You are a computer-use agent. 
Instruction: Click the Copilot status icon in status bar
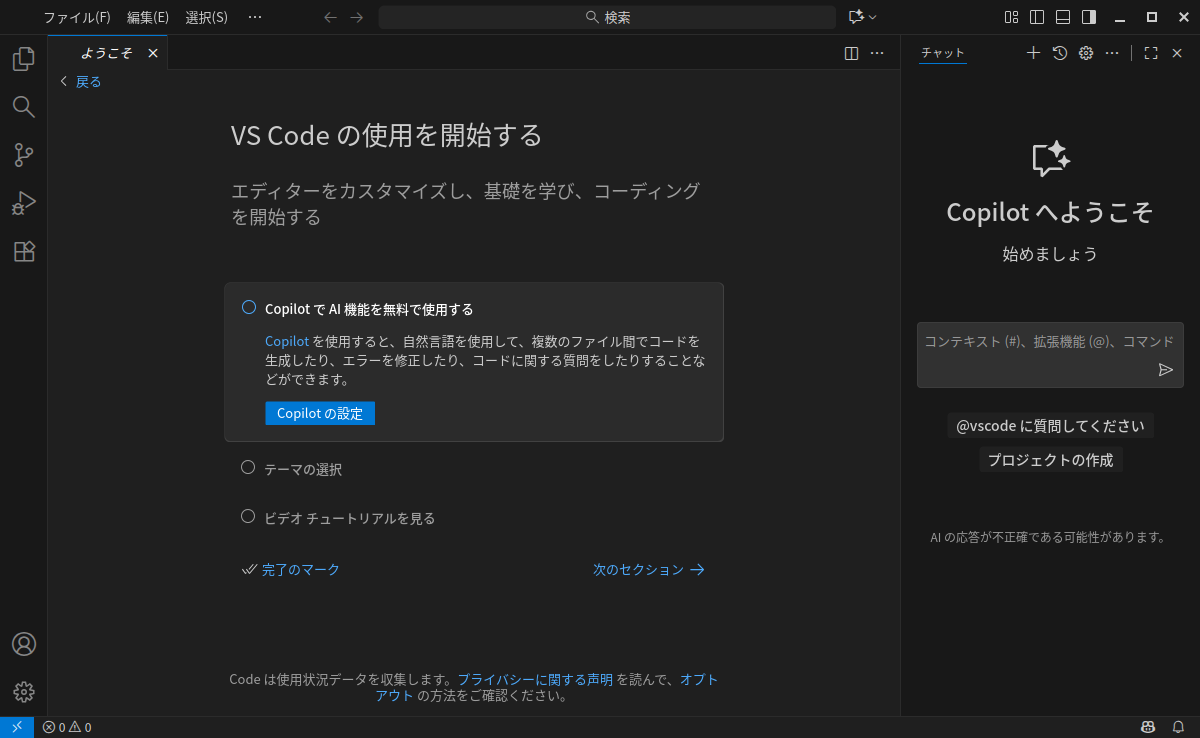pos(1149,727)
